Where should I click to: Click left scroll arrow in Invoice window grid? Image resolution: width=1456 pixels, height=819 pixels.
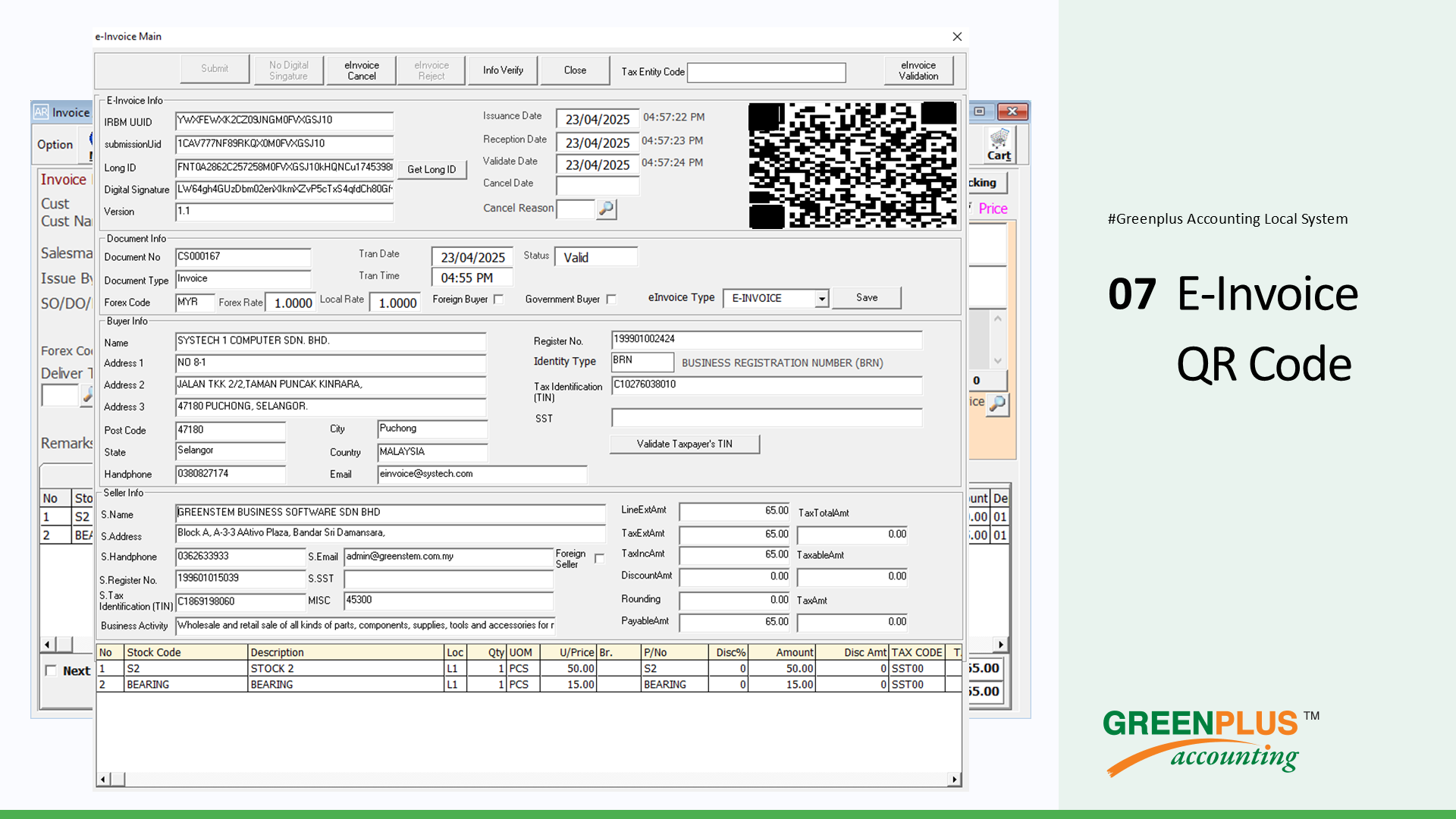[47, 645]
